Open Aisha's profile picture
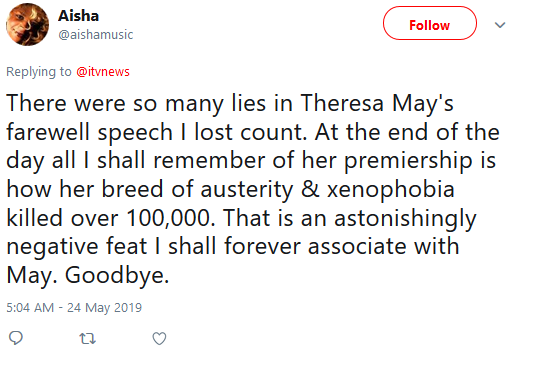Screen dimensions: 543x369 [x=27, y=25]
